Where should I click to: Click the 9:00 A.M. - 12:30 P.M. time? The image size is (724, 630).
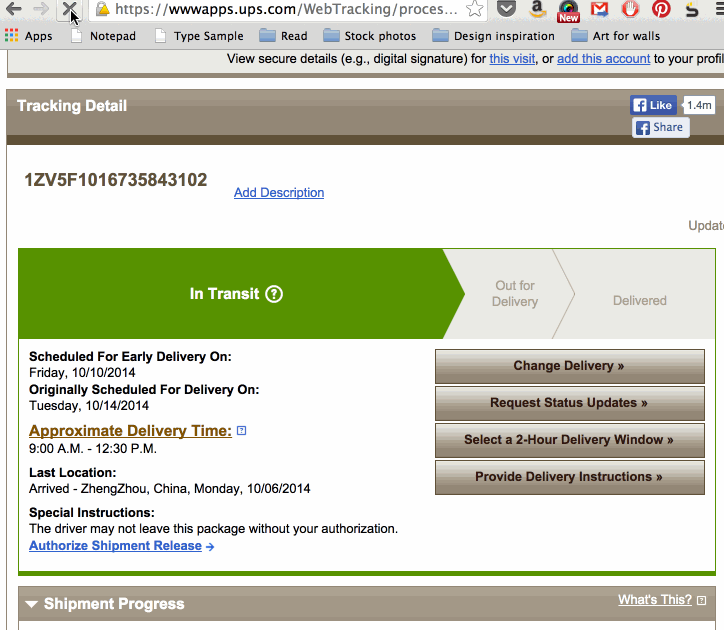pyautogui.click(x=93, y=449)
